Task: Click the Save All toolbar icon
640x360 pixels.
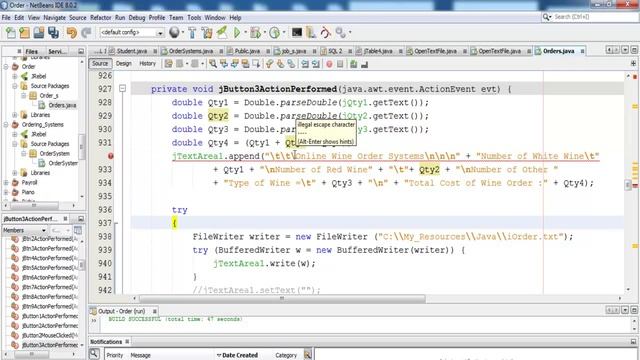Action: point(53,33)
